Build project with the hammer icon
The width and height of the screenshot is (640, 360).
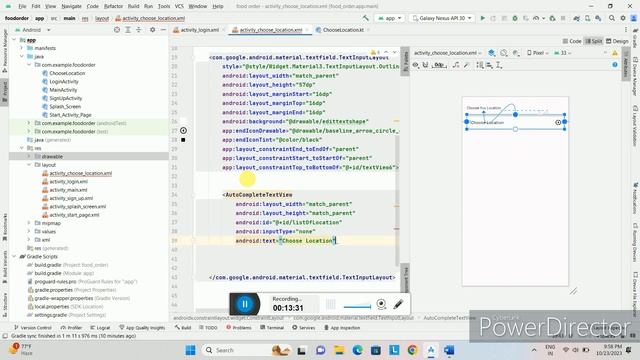tap(366, 18)
